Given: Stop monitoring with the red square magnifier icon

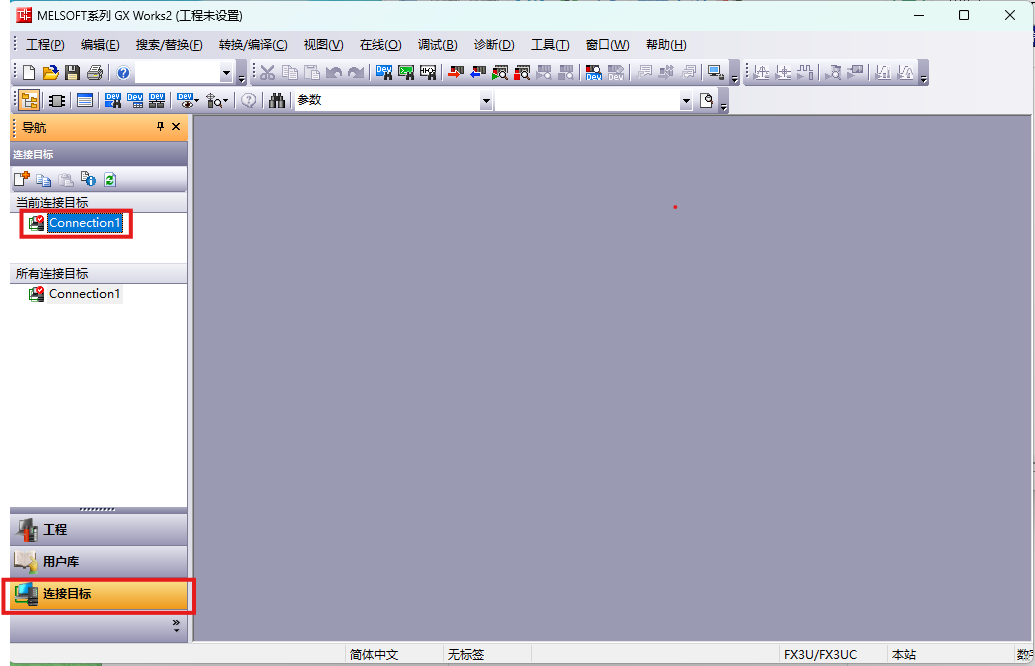Looking at the screenshot, I should coord(522,73).
